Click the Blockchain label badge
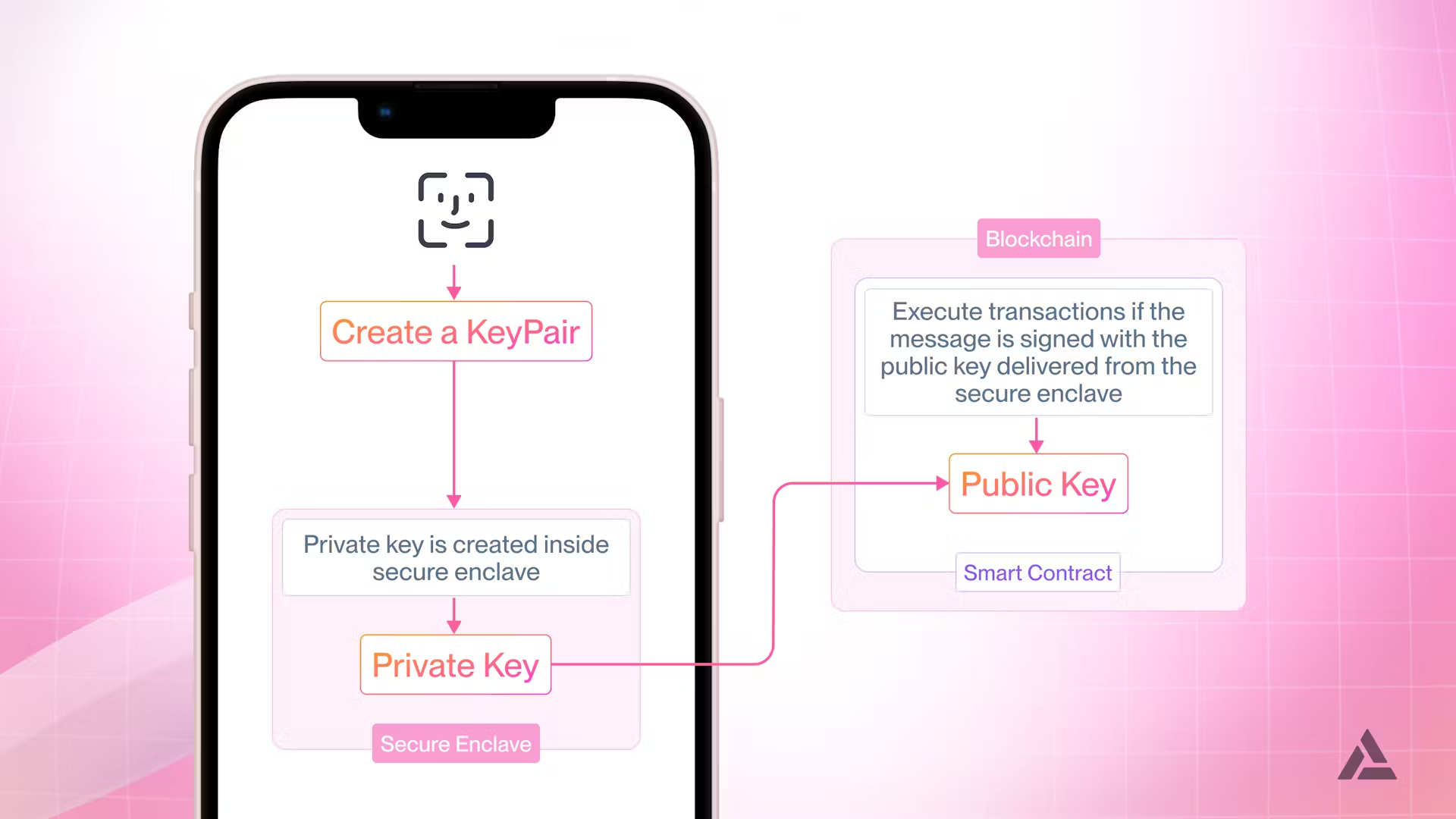Viewport: 1456px width, 819px height. (1039, 238)
